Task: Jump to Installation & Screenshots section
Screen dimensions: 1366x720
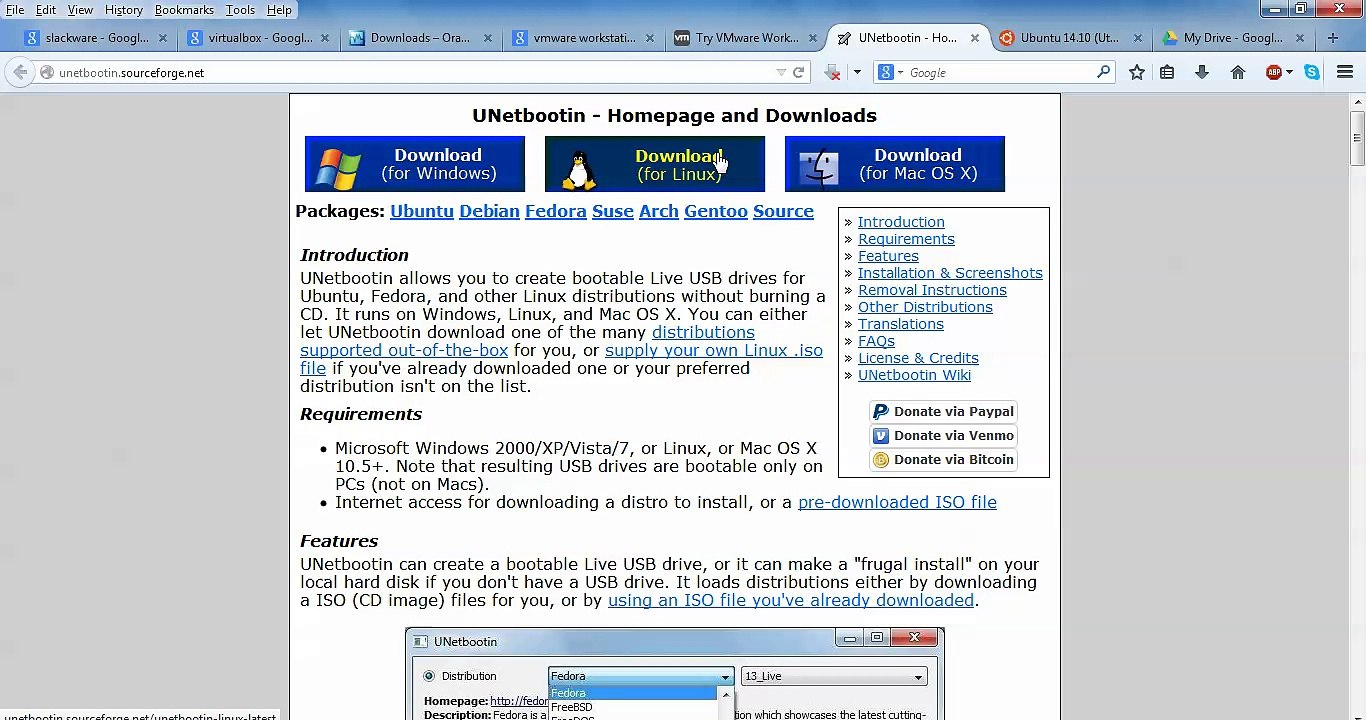Action: [x=950, y=273]
